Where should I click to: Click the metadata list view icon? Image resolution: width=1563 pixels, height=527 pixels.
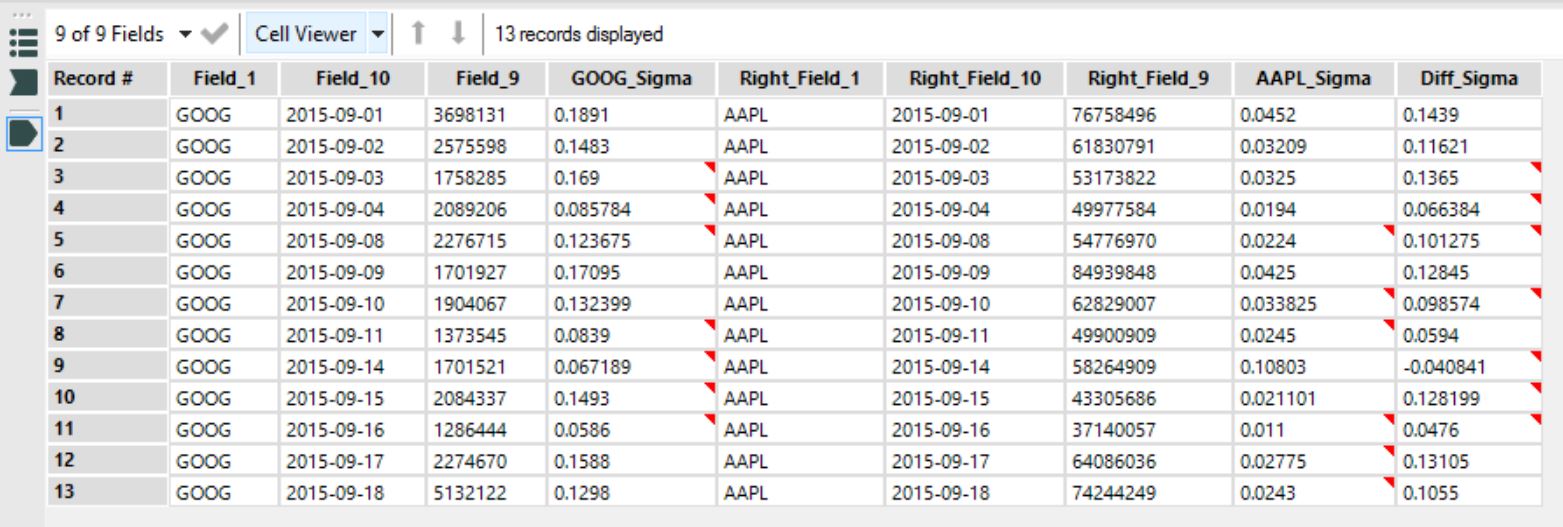tap(21, 43)
